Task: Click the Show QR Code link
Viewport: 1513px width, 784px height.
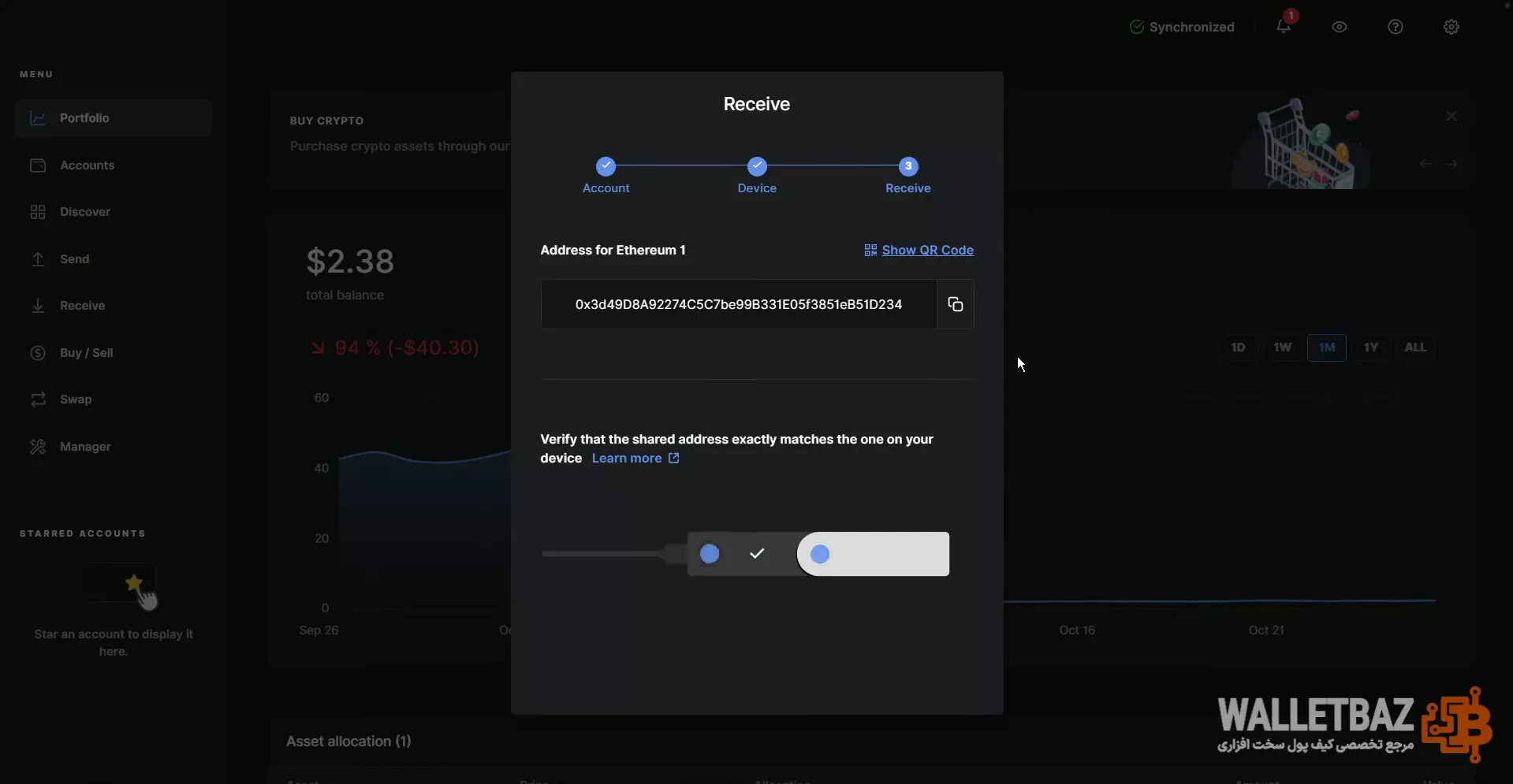Action: tap(927, 250)
